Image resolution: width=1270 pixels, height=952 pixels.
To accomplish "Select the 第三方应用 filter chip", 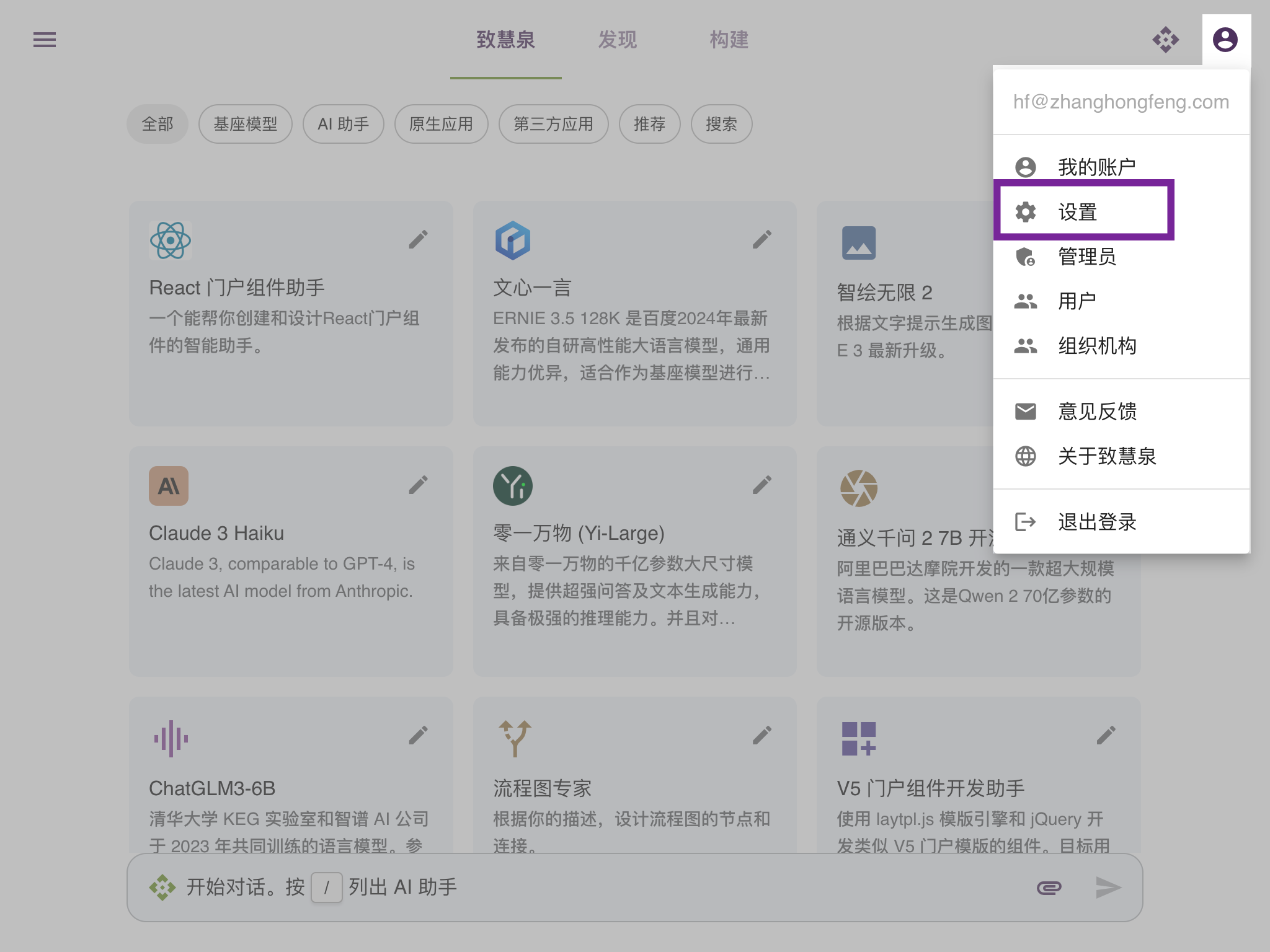I will [x=554, y=124].
